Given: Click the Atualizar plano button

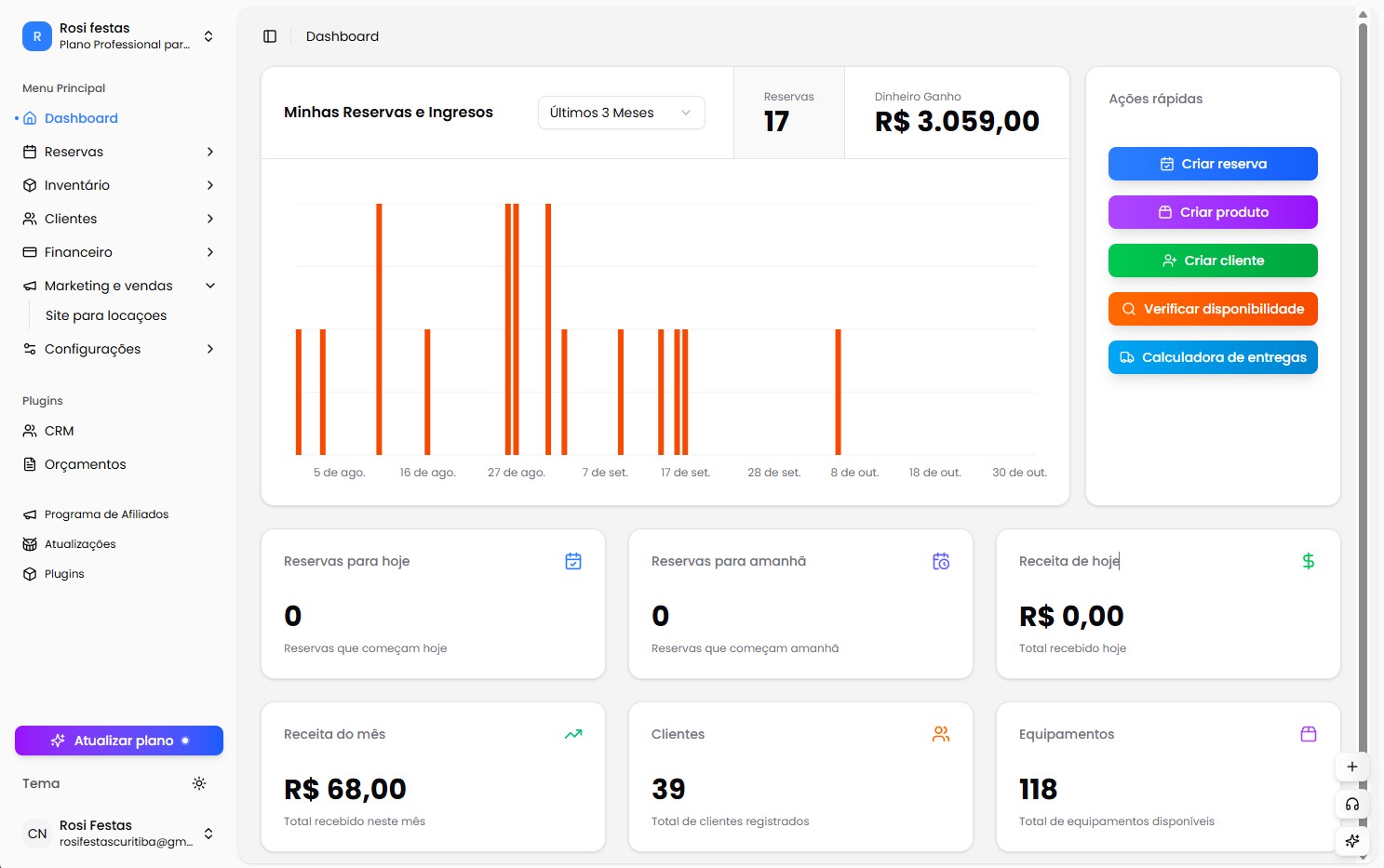Looking at the screenshot, I should tap(118, 741).
